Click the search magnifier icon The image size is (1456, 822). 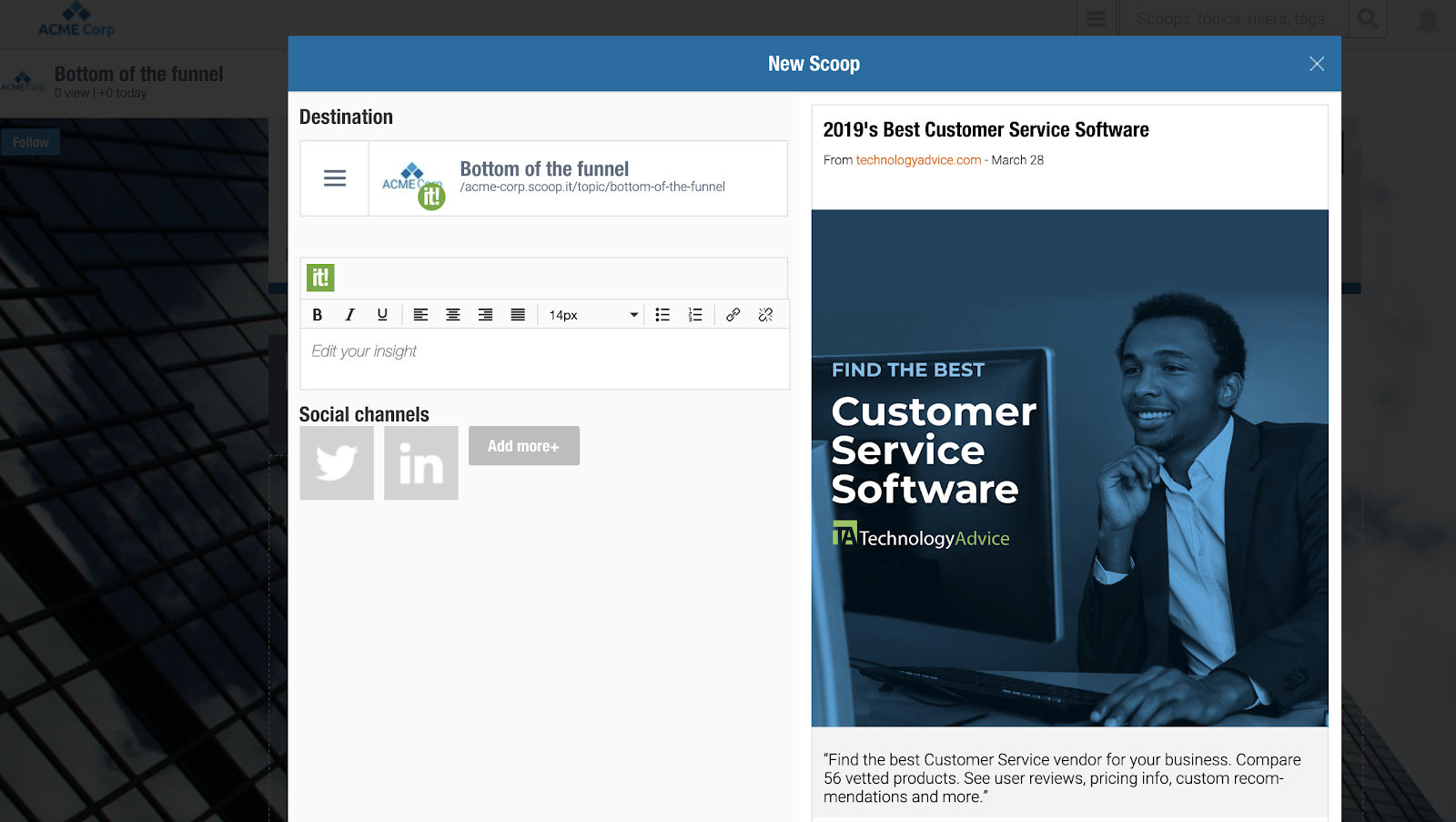click(x=1368, y=19)
